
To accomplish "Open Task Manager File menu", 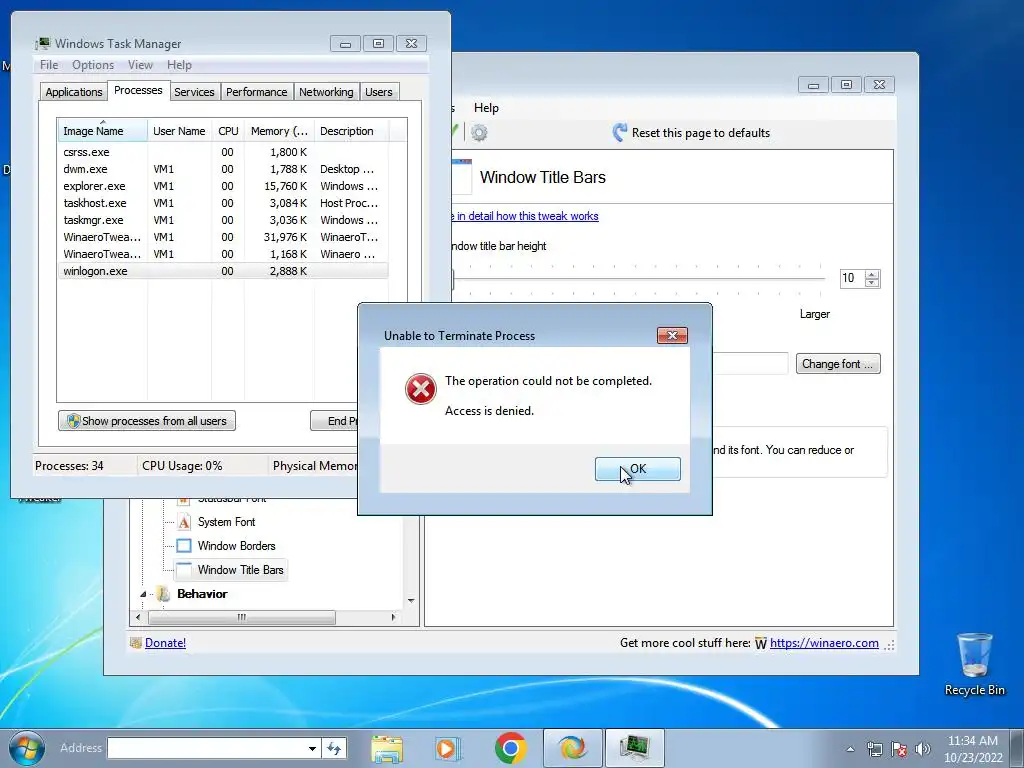I will [49, 65].
